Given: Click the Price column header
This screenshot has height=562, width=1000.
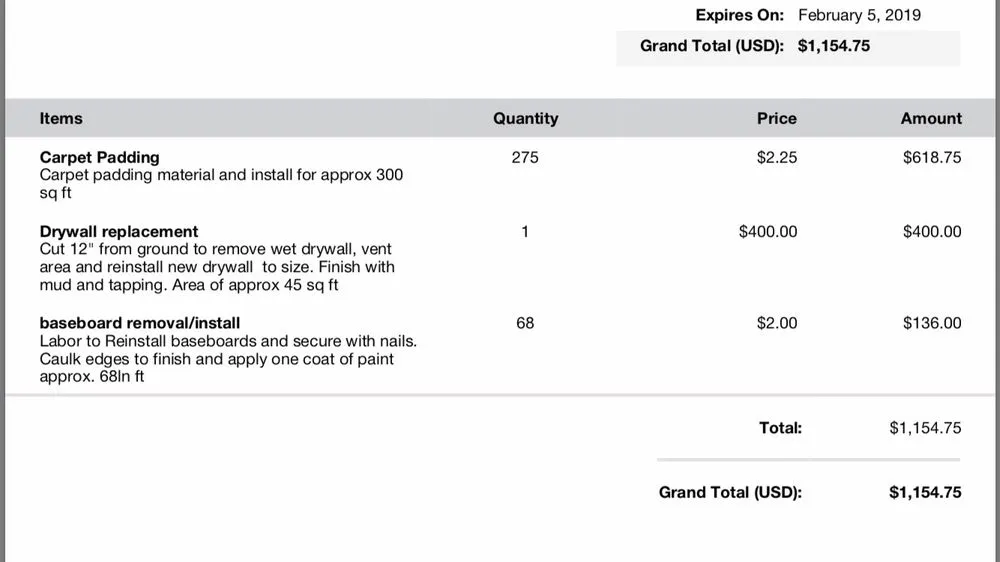Looking at the screenshot, I should [x=776, y=118].
